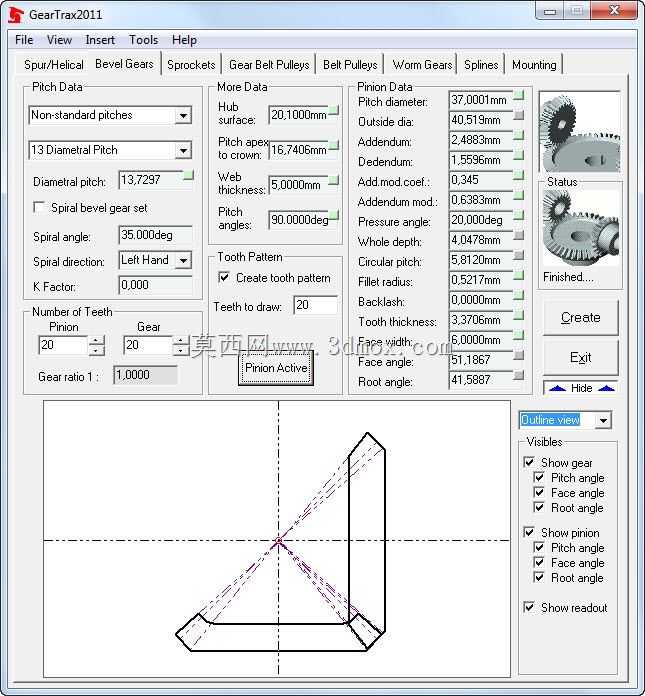Screen dimensions: 645x696
Task: Click the Create button
Action: [x=581, y=317]
